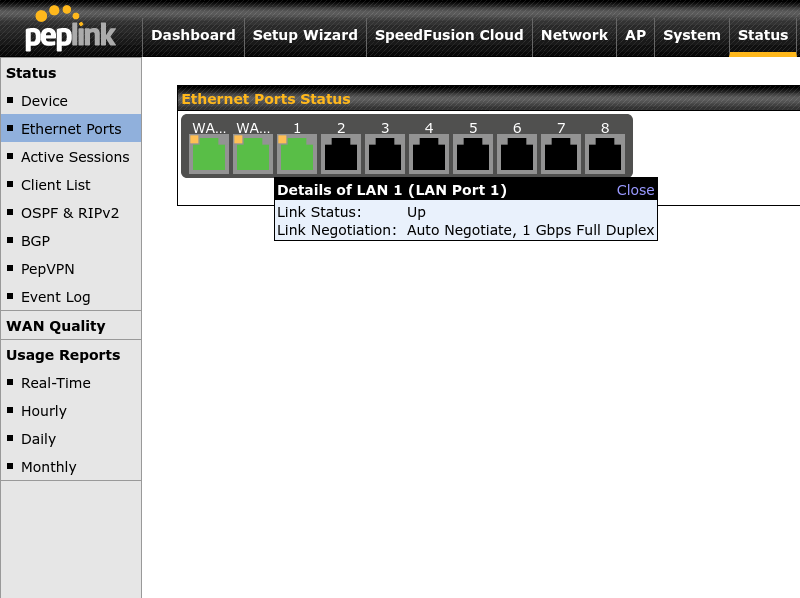Select the WAN 2 port icon

[x=252, y=152]
